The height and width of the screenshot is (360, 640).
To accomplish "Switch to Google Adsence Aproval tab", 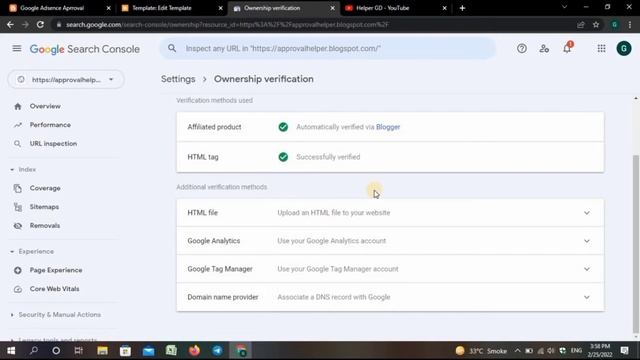I will (52, 8).
